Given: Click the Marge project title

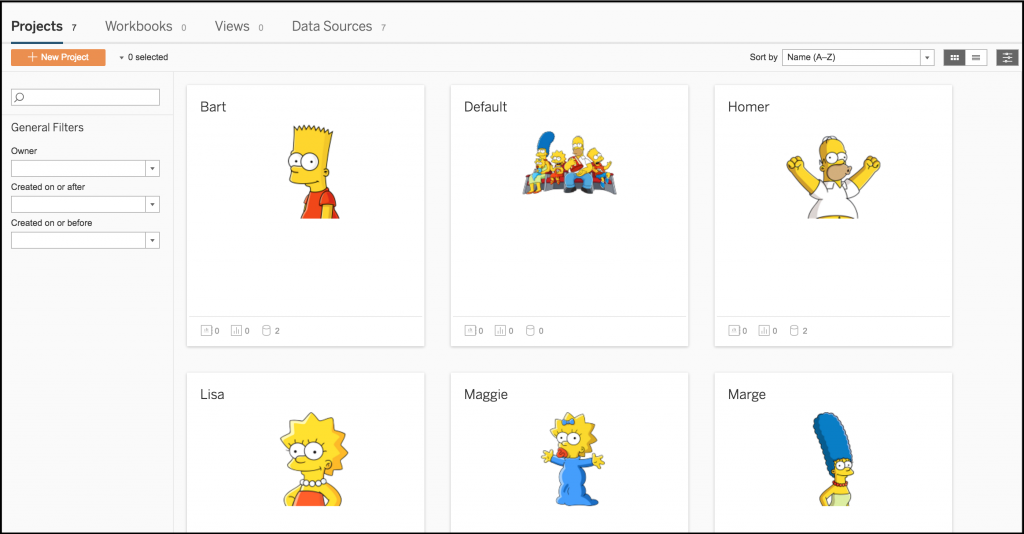Looking at the screenshot, I should tap(746, 395).
